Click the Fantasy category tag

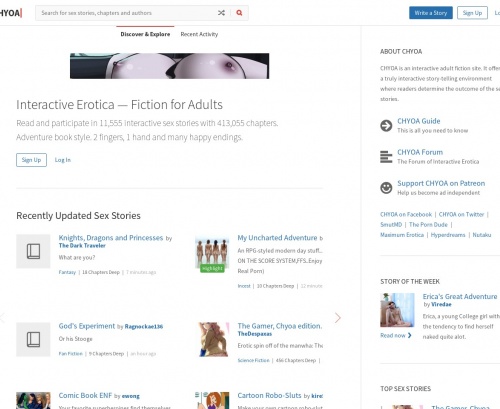(x=67, y=272)
